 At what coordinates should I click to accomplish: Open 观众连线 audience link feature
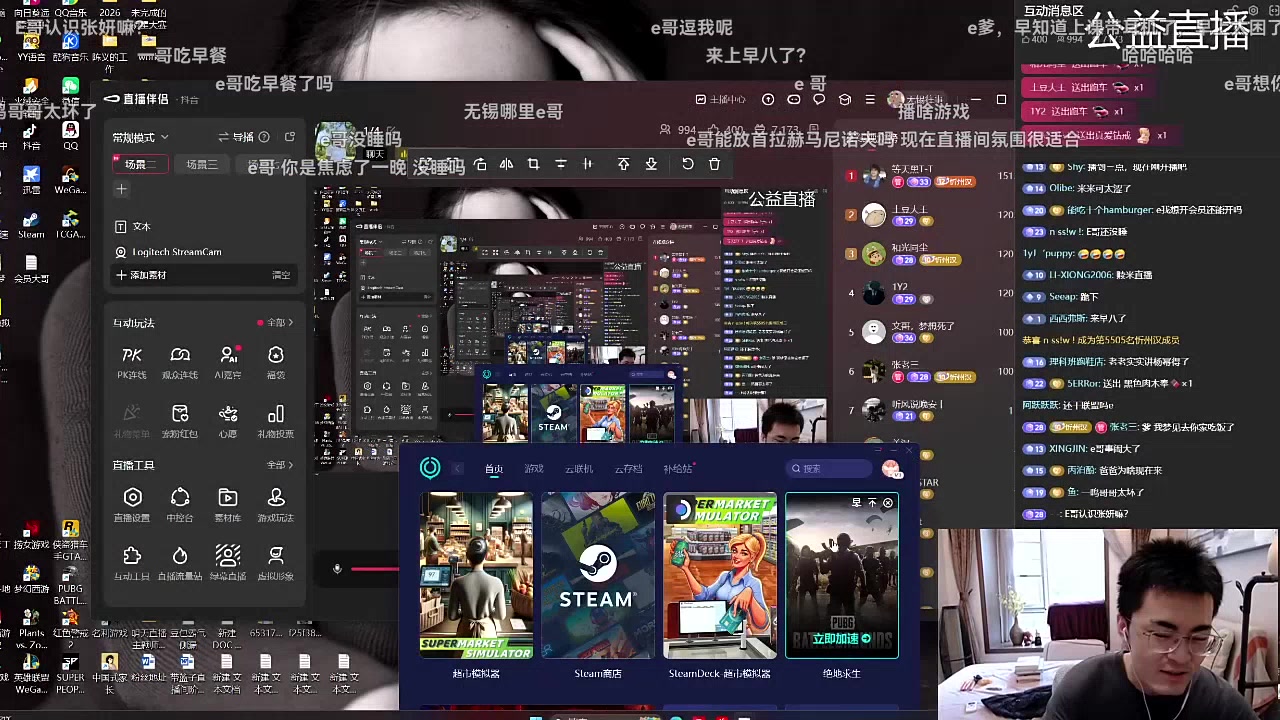tap(180, 362)
